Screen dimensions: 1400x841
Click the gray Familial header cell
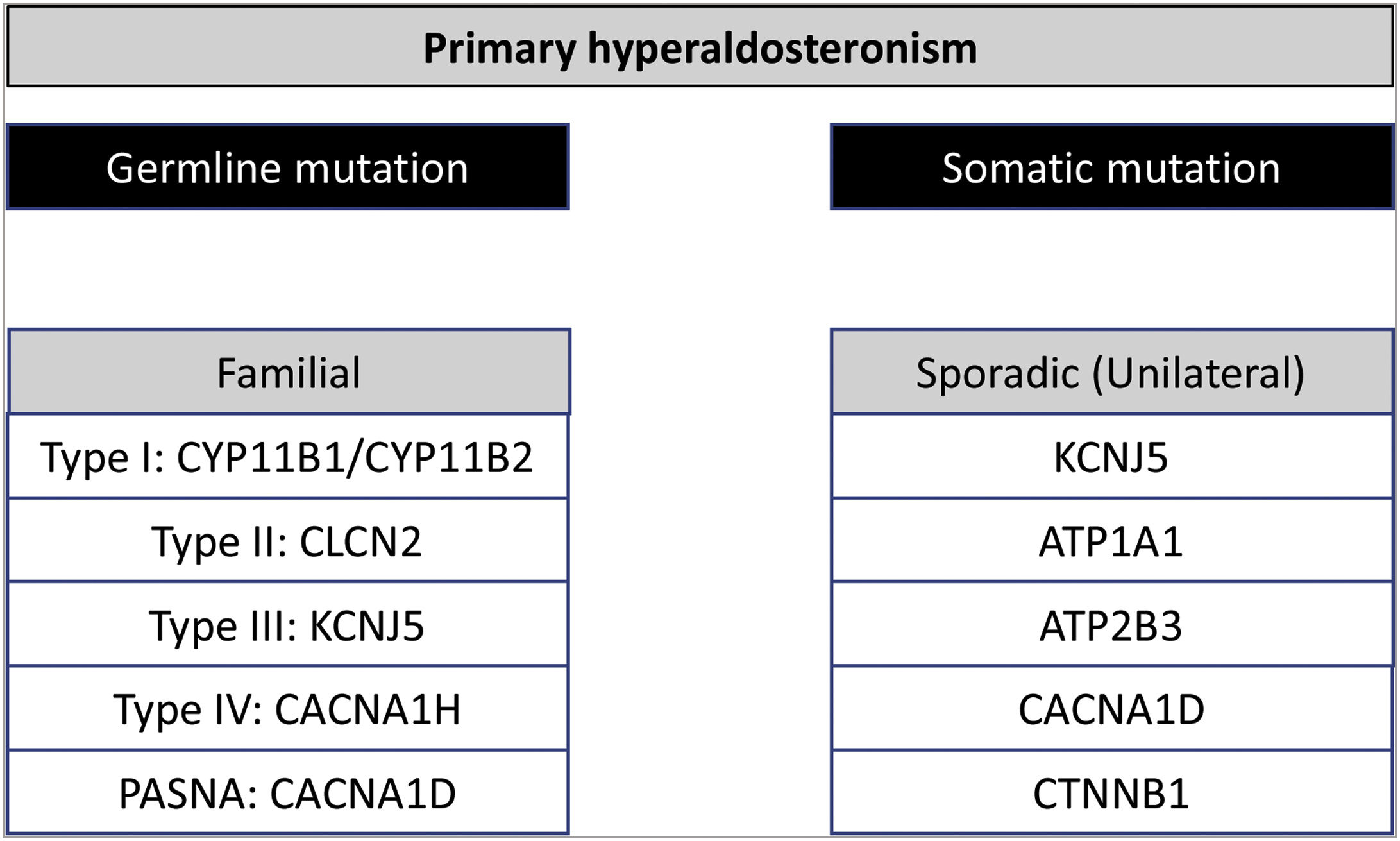pyautogui.click(x=289, y=373)
